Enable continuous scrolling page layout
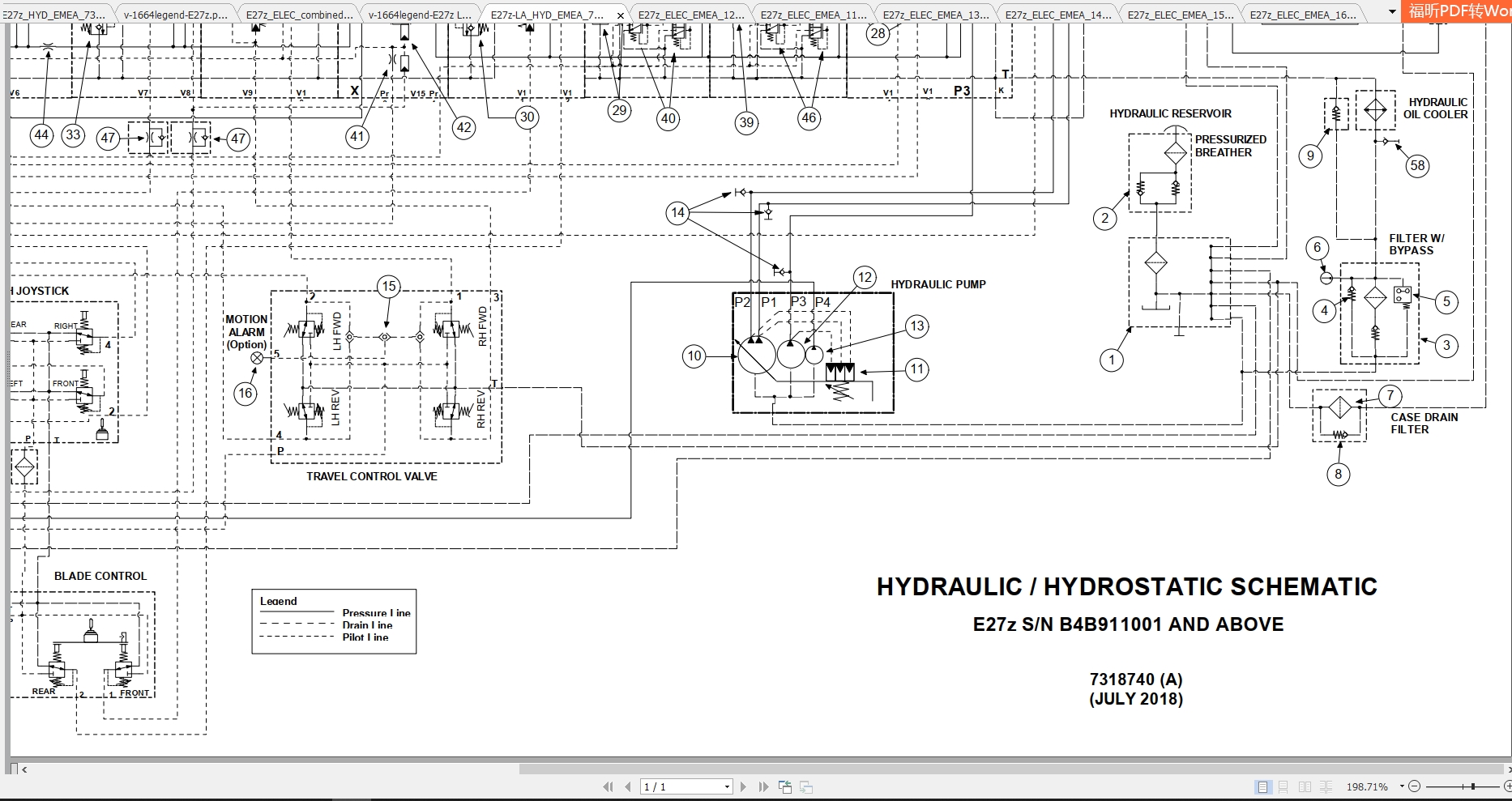Image resolution: width=1512 pixels, height=801 pixels. pos(1283,786)
